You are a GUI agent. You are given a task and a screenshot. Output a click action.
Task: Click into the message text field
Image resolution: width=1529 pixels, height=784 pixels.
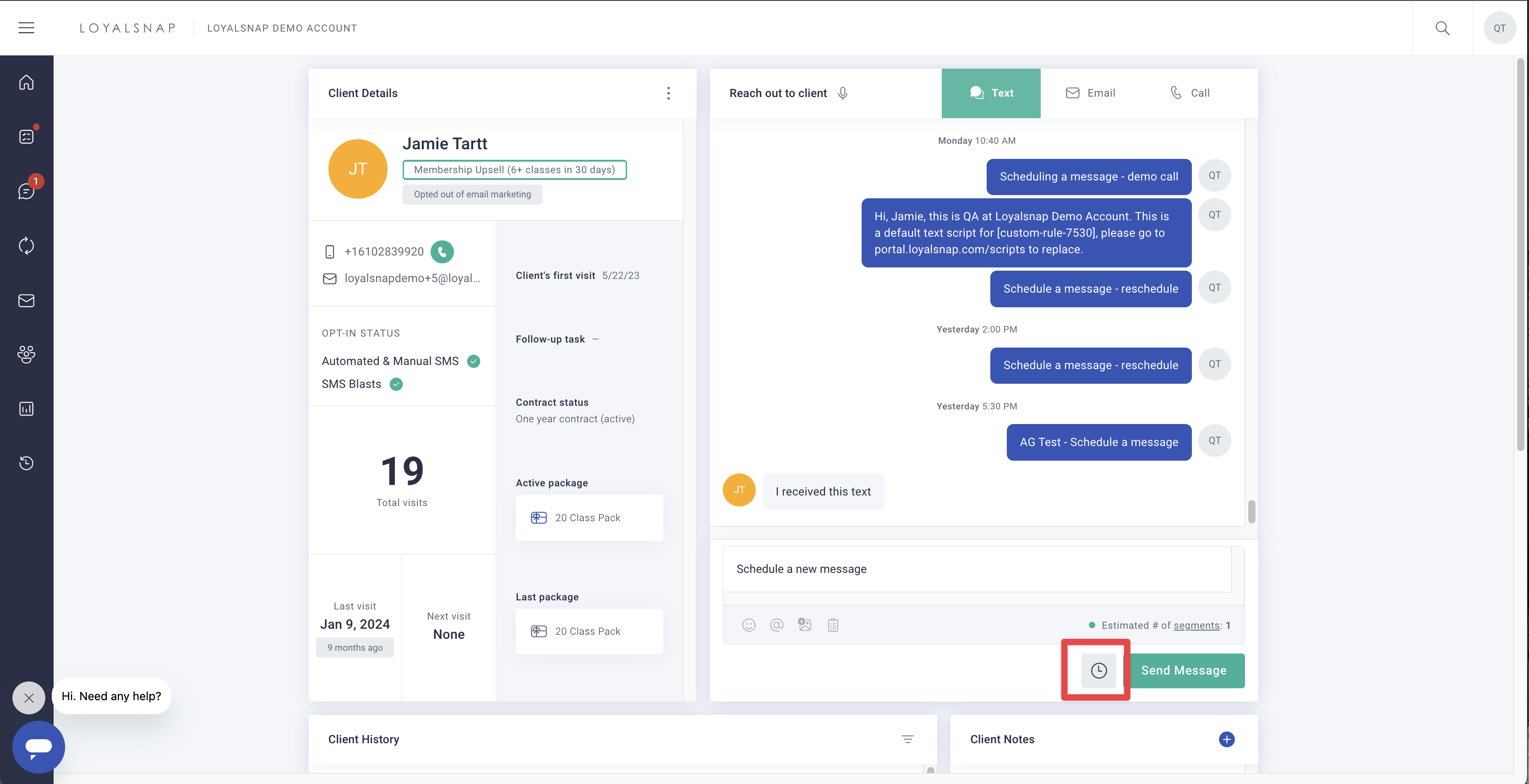pyautogui.click(x=977, y=569)
